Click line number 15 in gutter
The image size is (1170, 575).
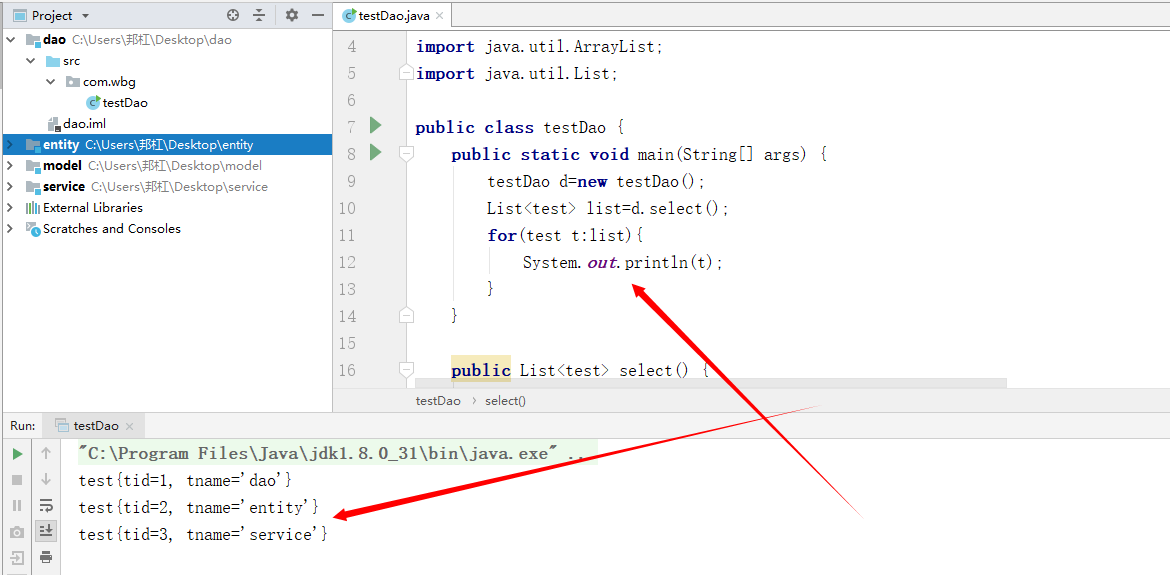pyautogui.click(x=347, y=343)
